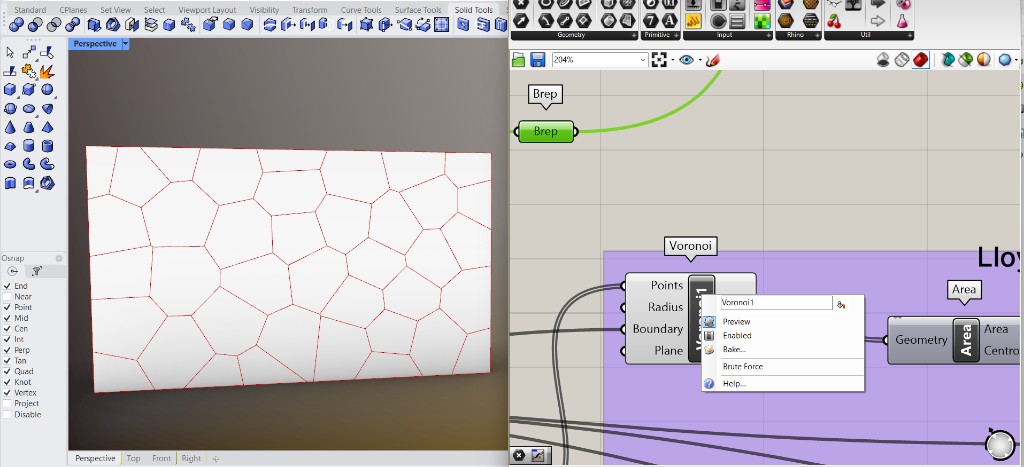Expand the Geometry panel plus button
This screenshot has height=467, width=1024.
[x=633, y=35]
